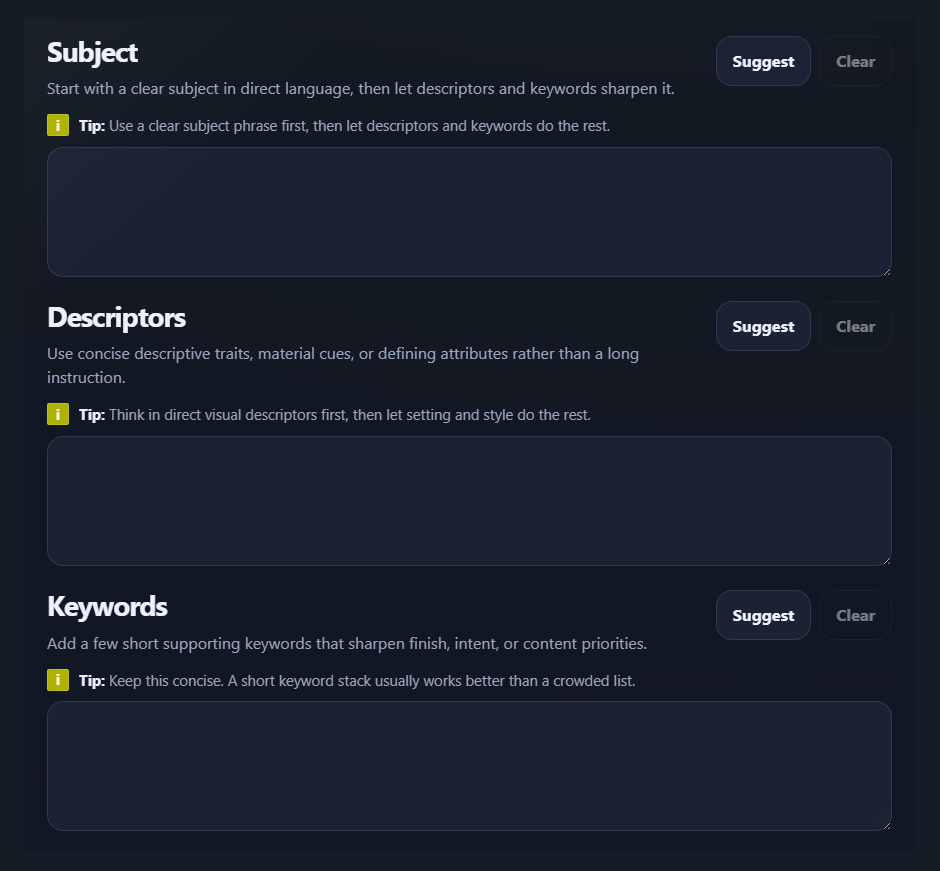Screen dimensions: 940x871
Task: Clear the Descriptors field
Action: pyautogui.click(x=855, y=327)
